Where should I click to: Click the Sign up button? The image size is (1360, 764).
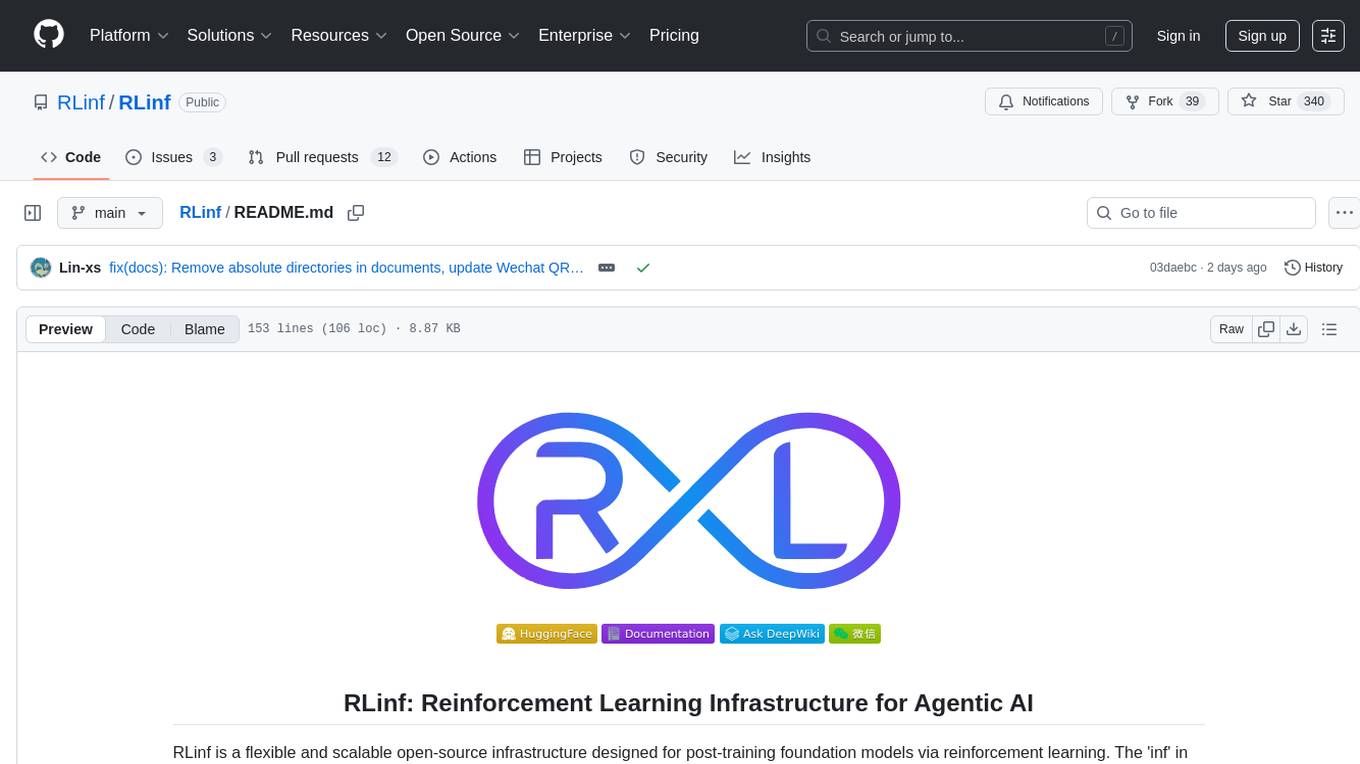1262,36
